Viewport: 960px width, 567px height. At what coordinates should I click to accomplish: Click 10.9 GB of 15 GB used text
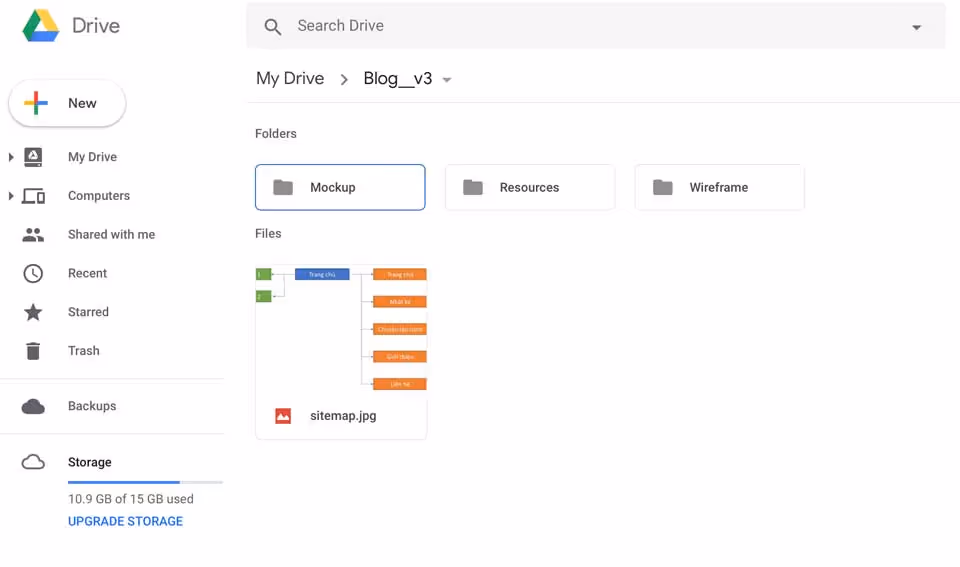130,499
